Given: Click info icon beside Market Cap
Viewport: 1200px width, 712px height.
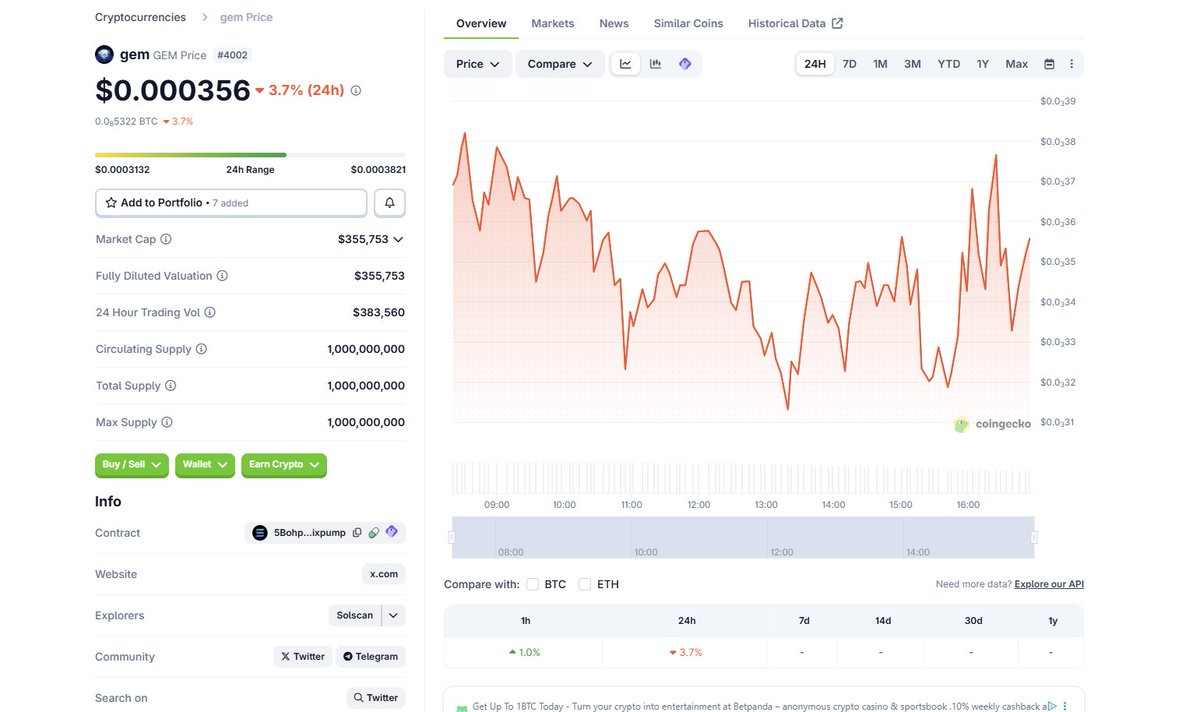Looking at the screenshot, I should tap(166, 239).
